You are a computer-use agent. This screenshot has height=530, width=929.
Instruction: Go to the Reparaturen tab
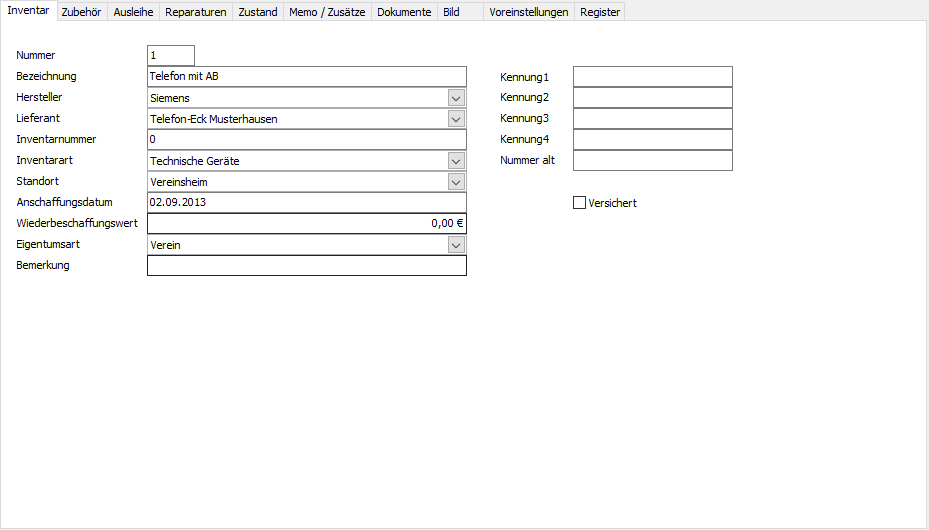(x=196, y=12)
